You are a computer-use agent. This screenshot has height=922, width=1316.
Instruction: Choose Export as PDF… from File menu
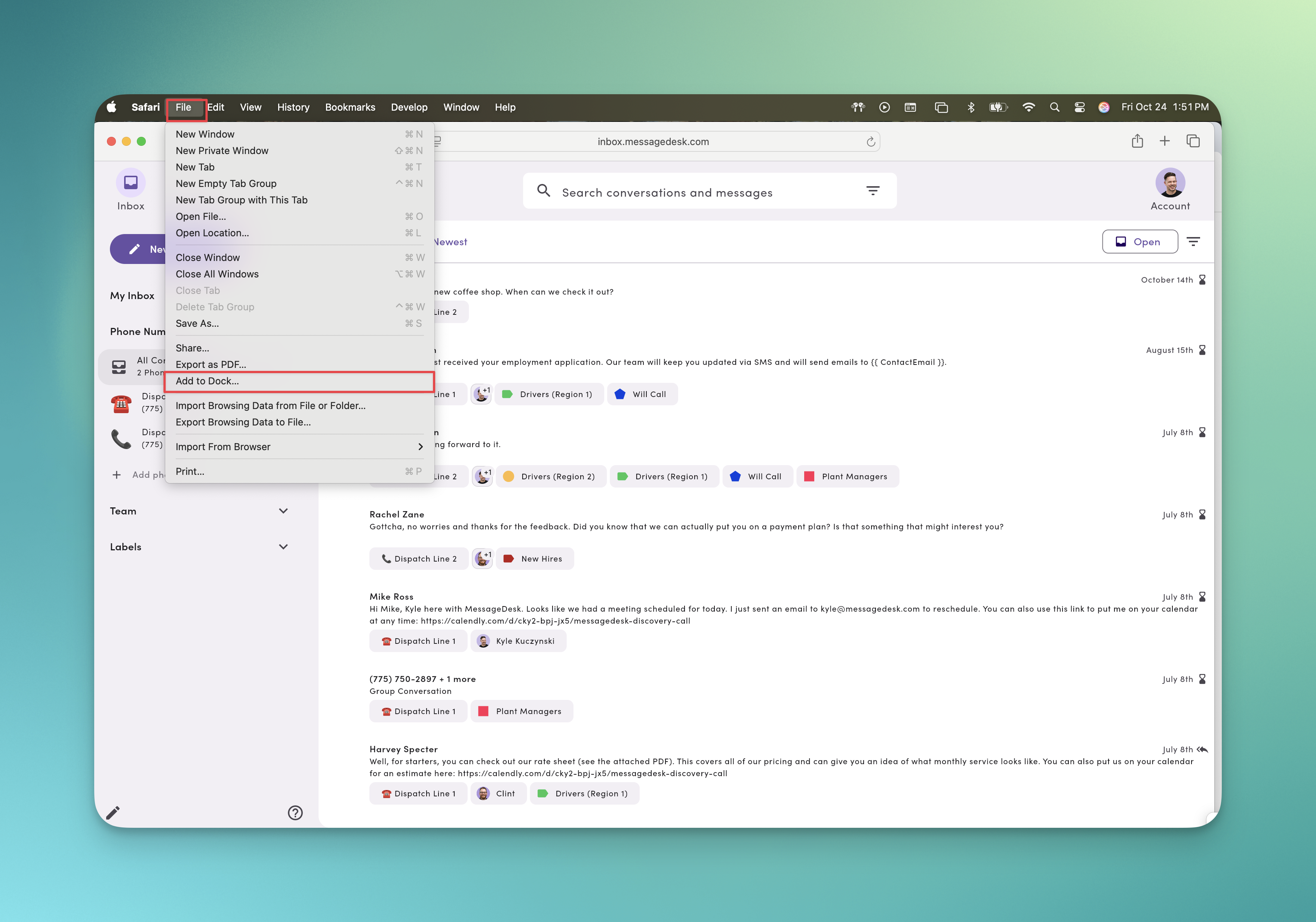pos(211,365)
